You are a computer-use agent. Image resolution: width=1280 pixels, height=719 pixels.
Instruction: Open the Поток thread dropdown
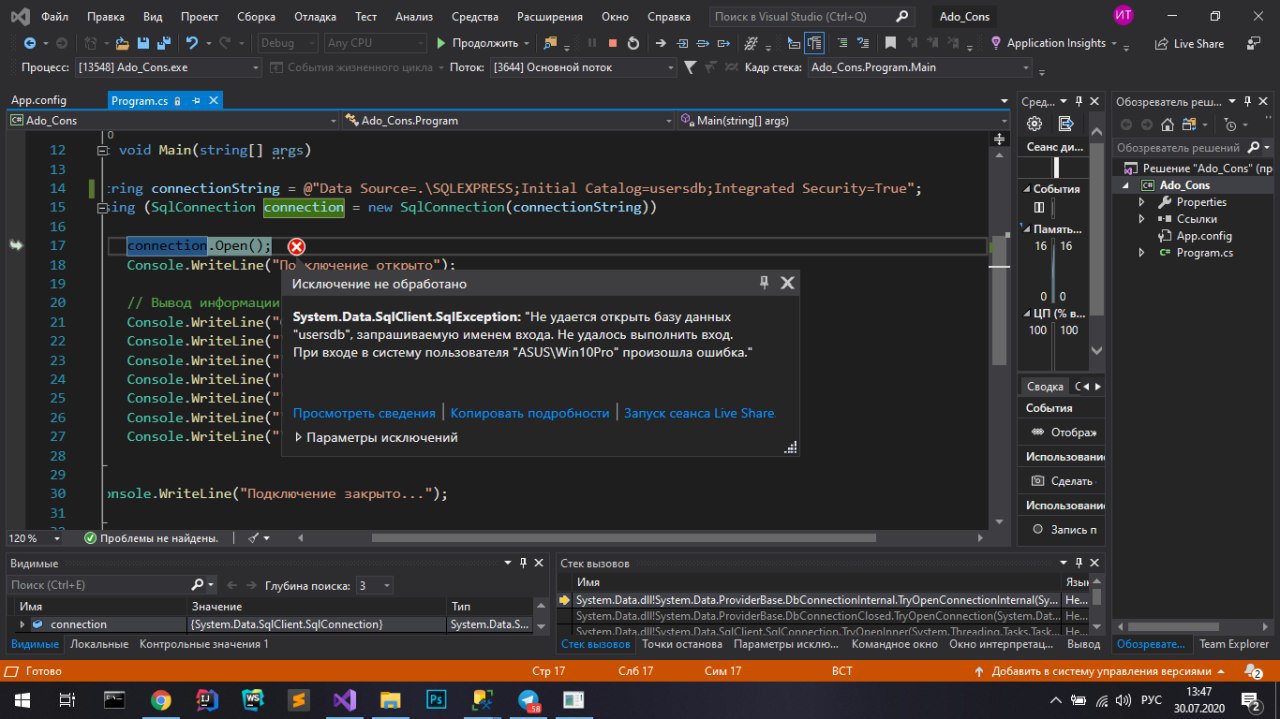pyautogui.click(x=582, y=67)
